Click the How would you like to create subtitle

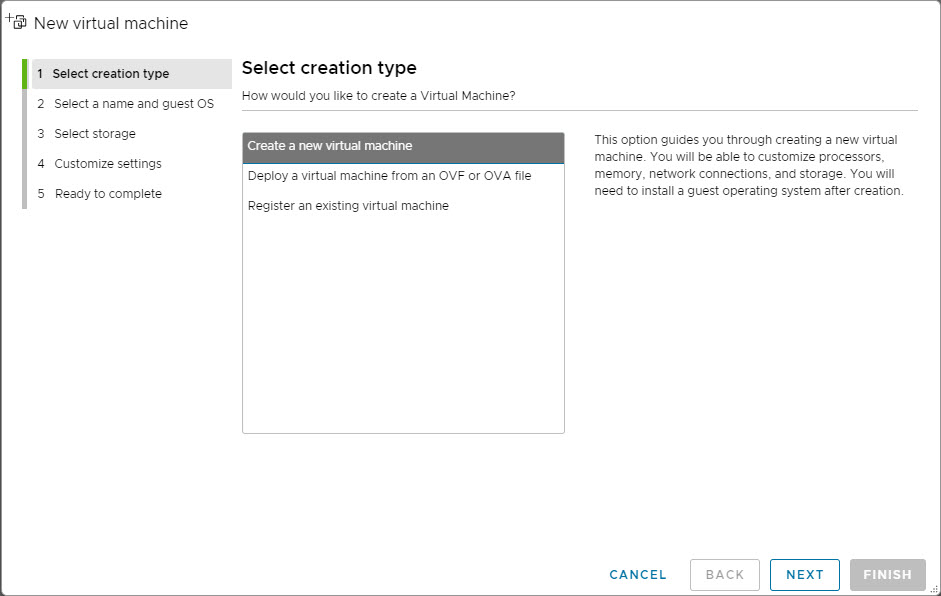click(378, 96)
